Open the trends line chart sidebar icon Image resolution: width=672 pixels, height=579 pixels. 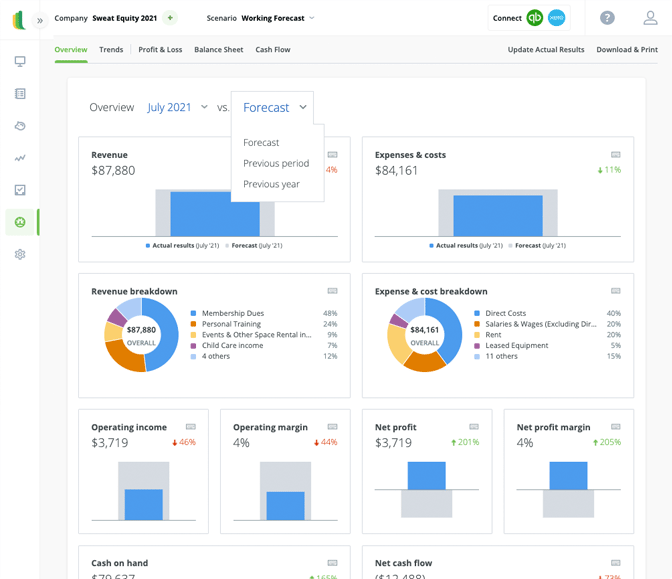(20, 158)
